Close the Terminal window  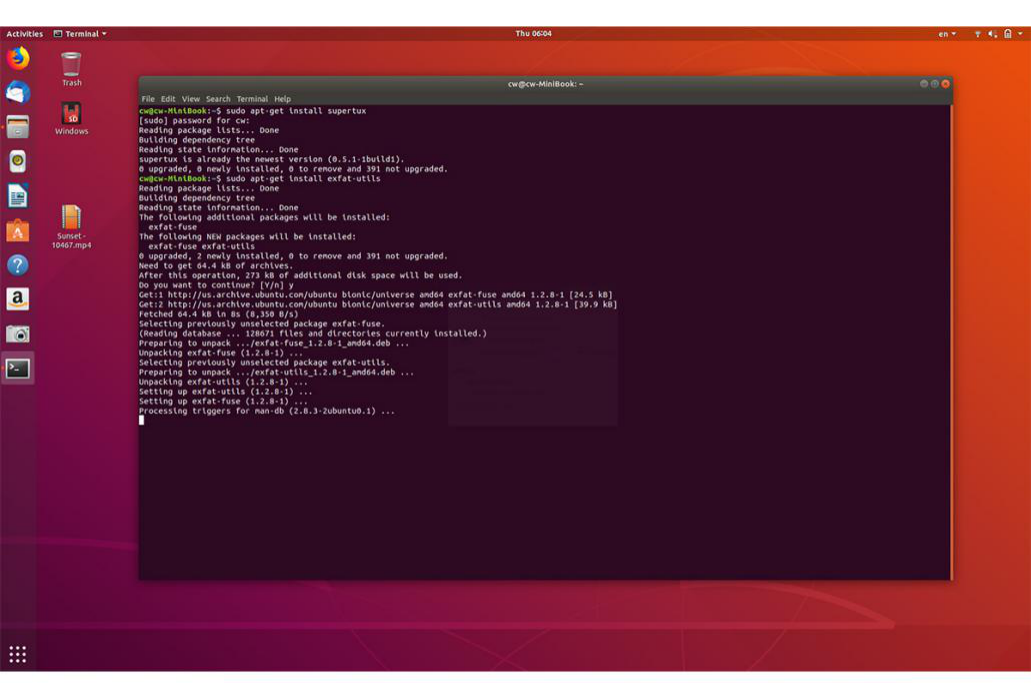pos(946,83)
